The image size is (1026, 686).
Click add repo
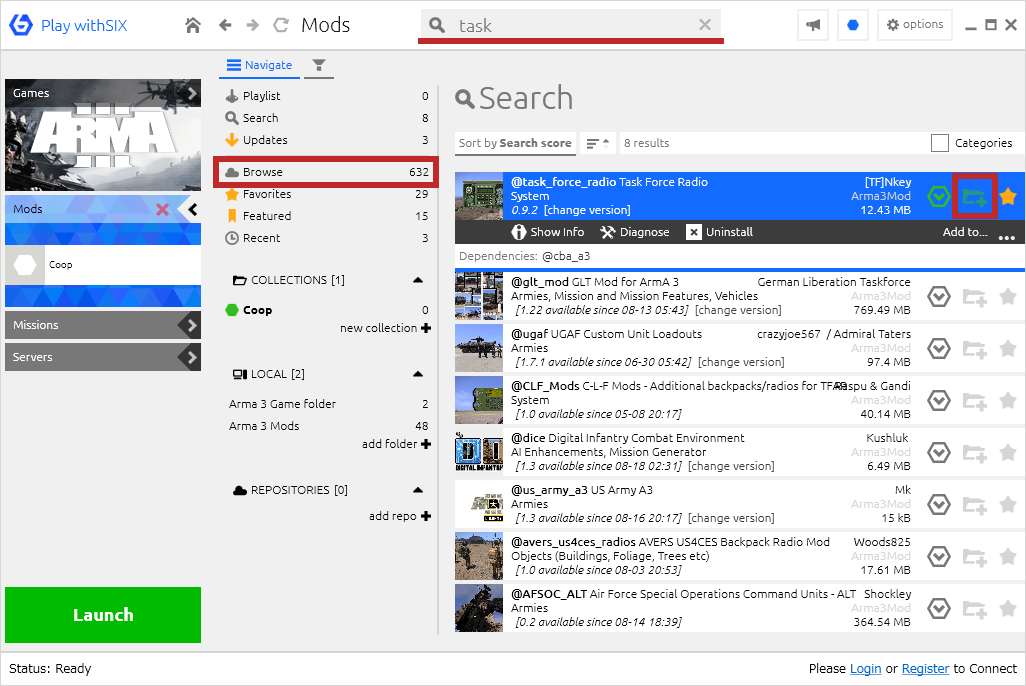coord(399,516)
